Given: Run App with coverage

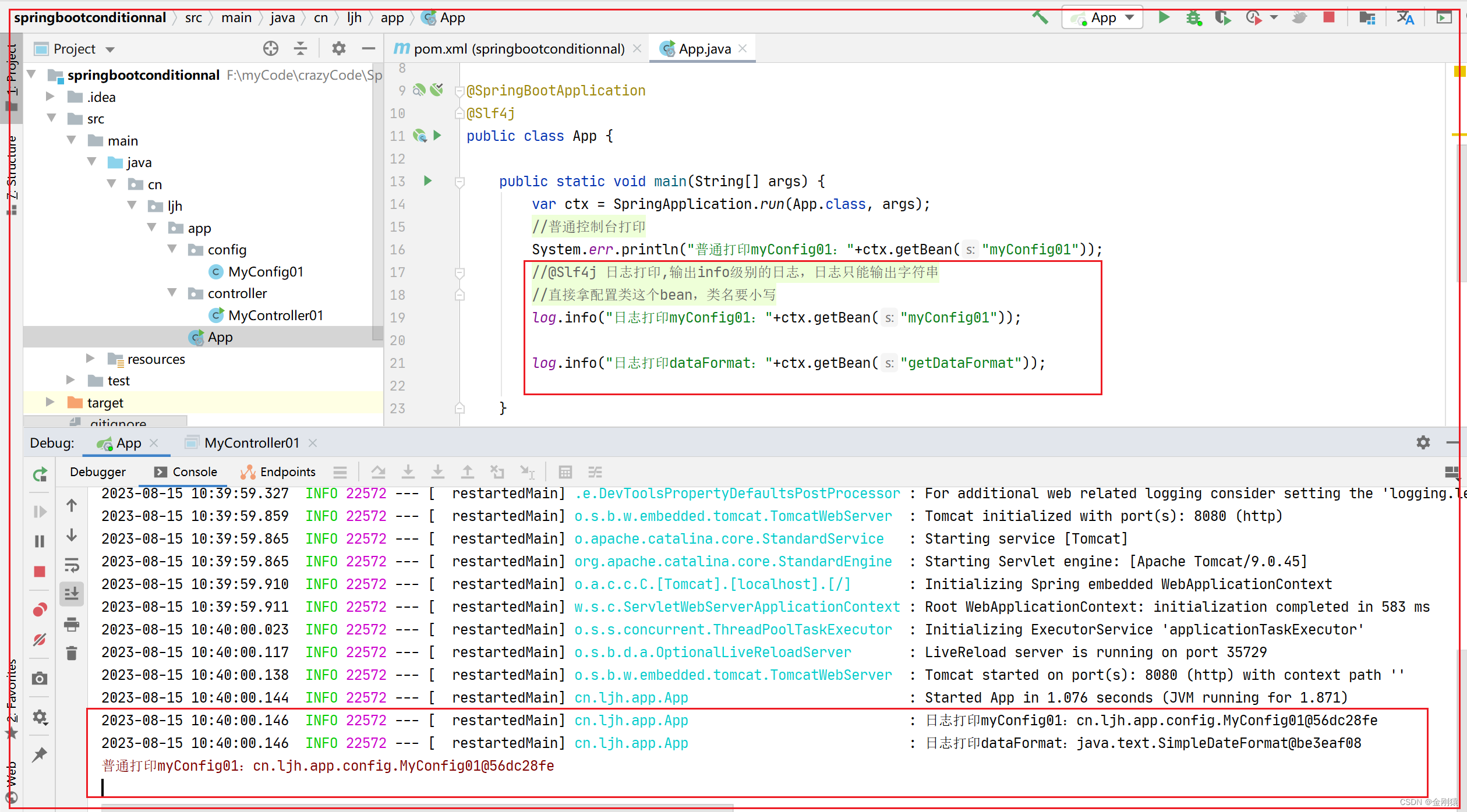Looking at the screenshot, I should 1223,17.
